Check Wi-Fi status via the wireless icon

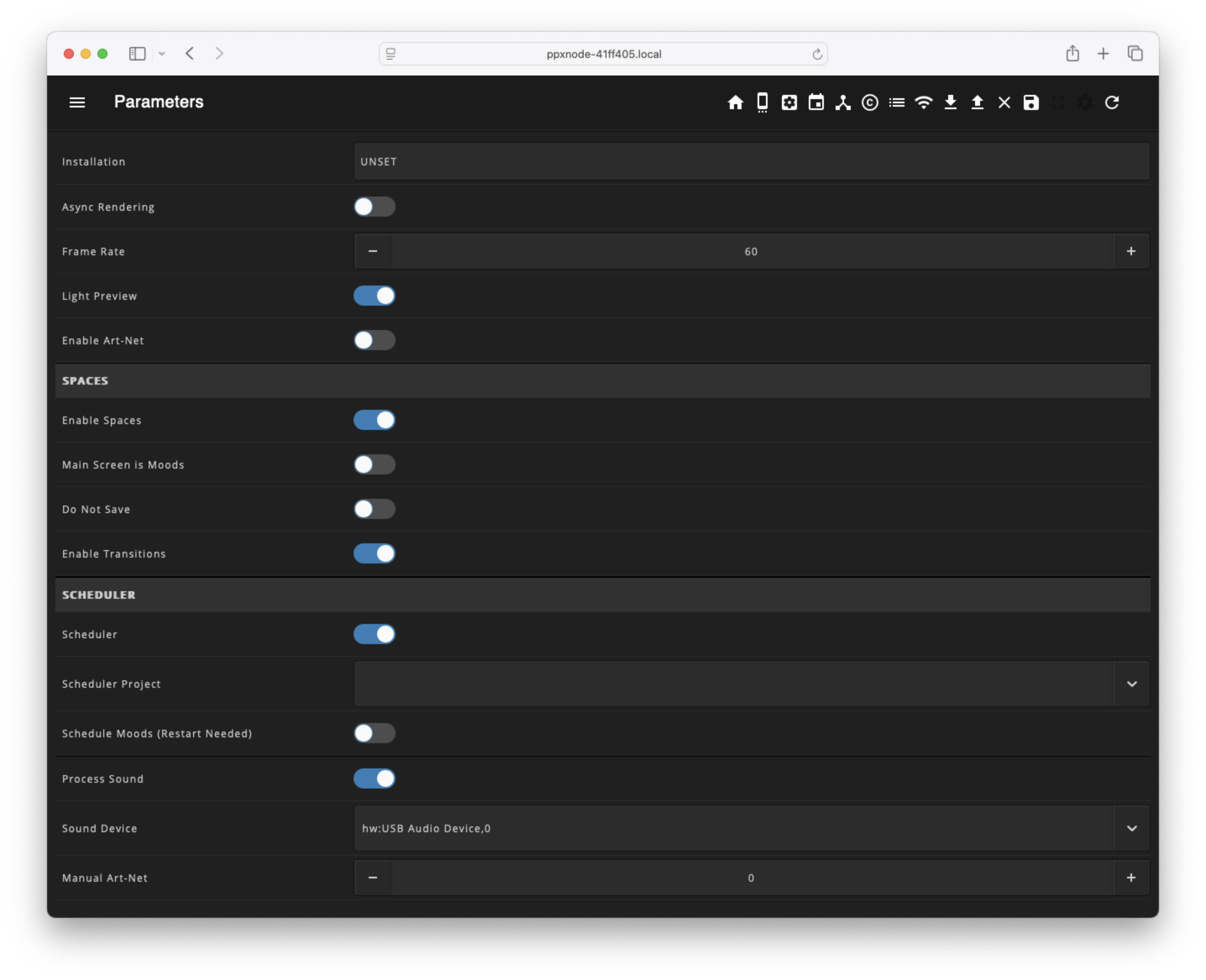pyautogui.click(x=923, y=102)
